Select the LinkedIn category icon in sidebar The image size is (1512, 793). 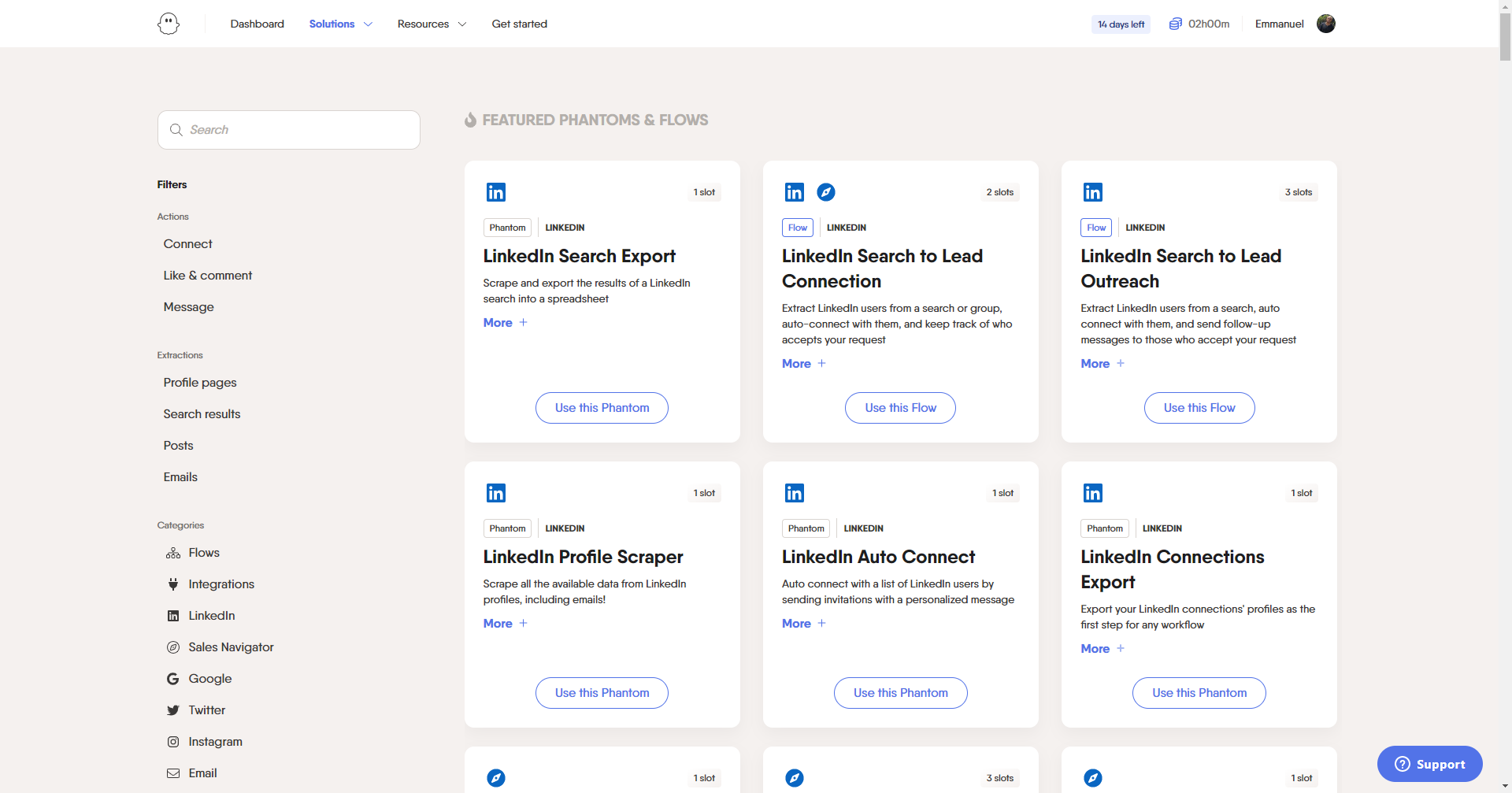coord(173,616)
